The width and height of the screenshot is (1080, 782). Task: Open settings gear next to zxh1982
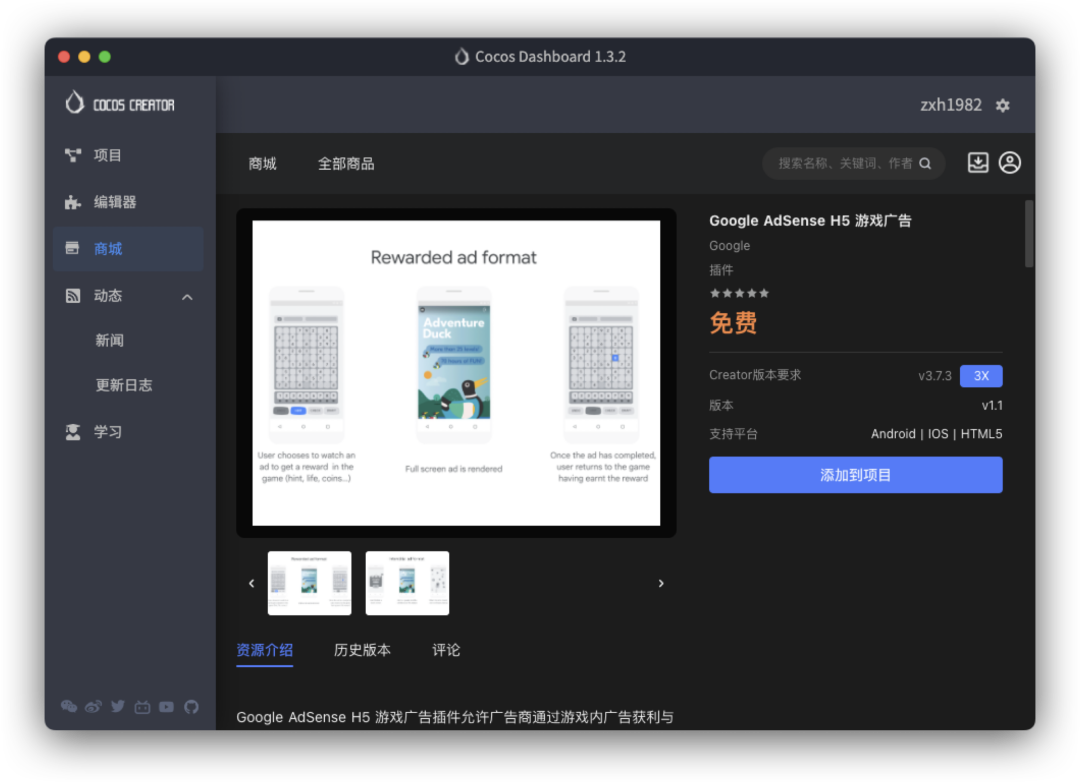[1002, 105]
